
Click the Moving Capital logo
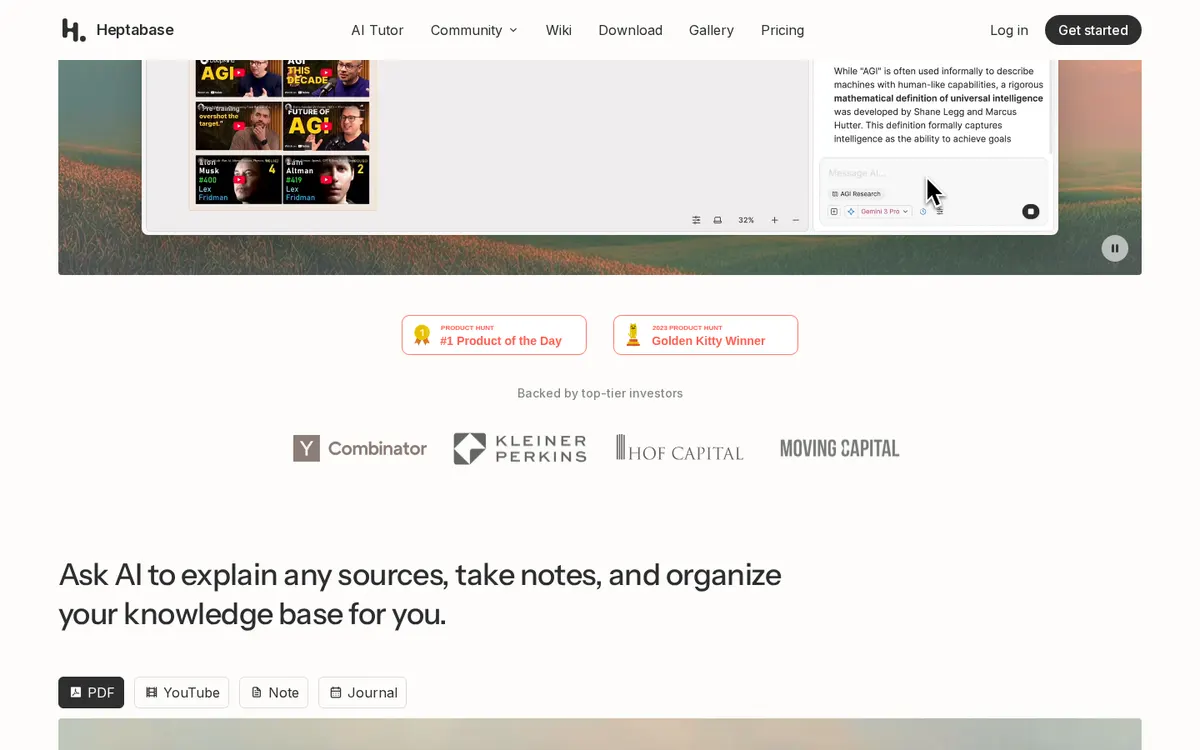(839, 448)
